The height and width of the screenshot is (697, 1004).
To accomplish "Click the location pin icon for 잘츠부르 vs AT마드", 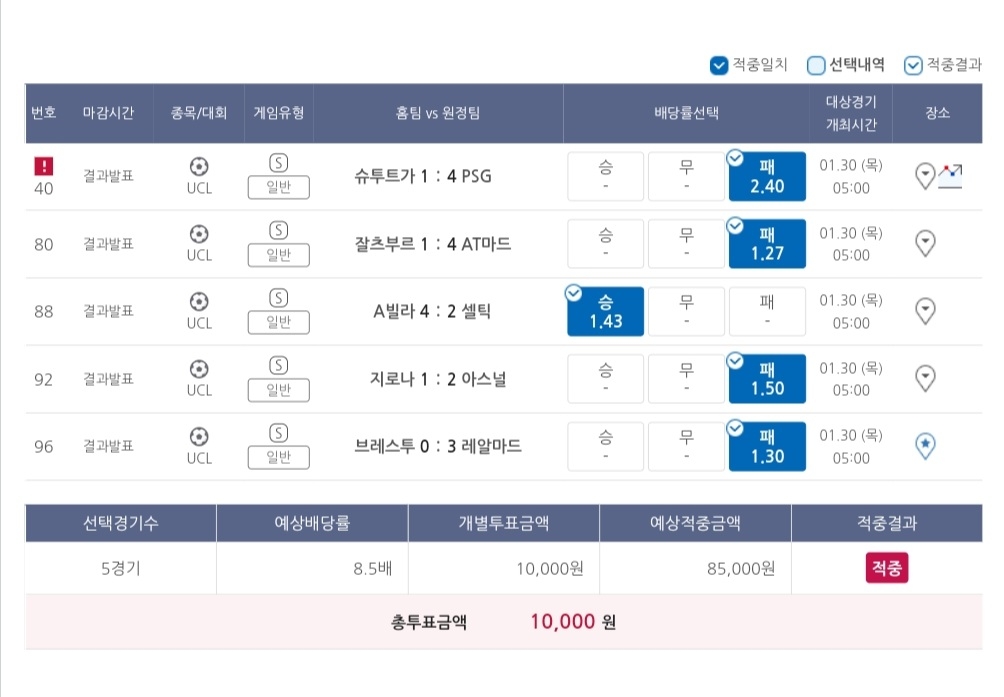I will (x=926, y=243).
